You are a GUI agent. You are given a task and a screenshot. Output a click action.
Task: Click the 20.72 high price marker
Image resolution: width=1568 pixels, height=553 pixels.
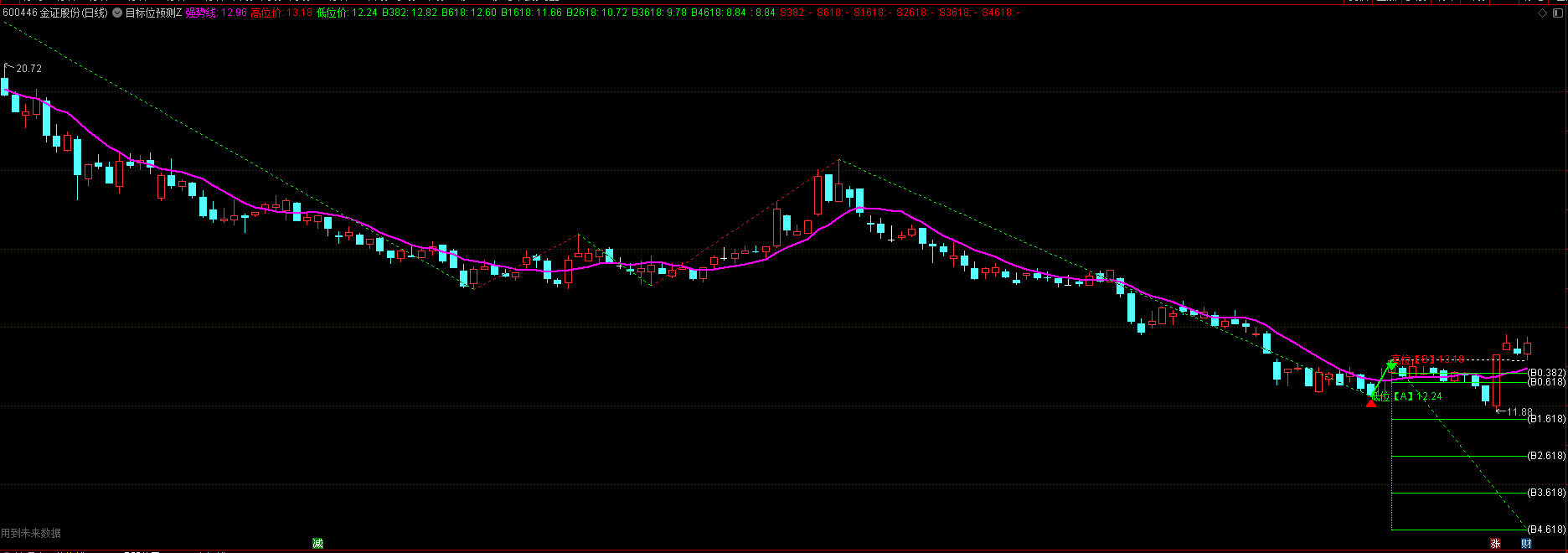pyautogui.click(x=28, y=69)
